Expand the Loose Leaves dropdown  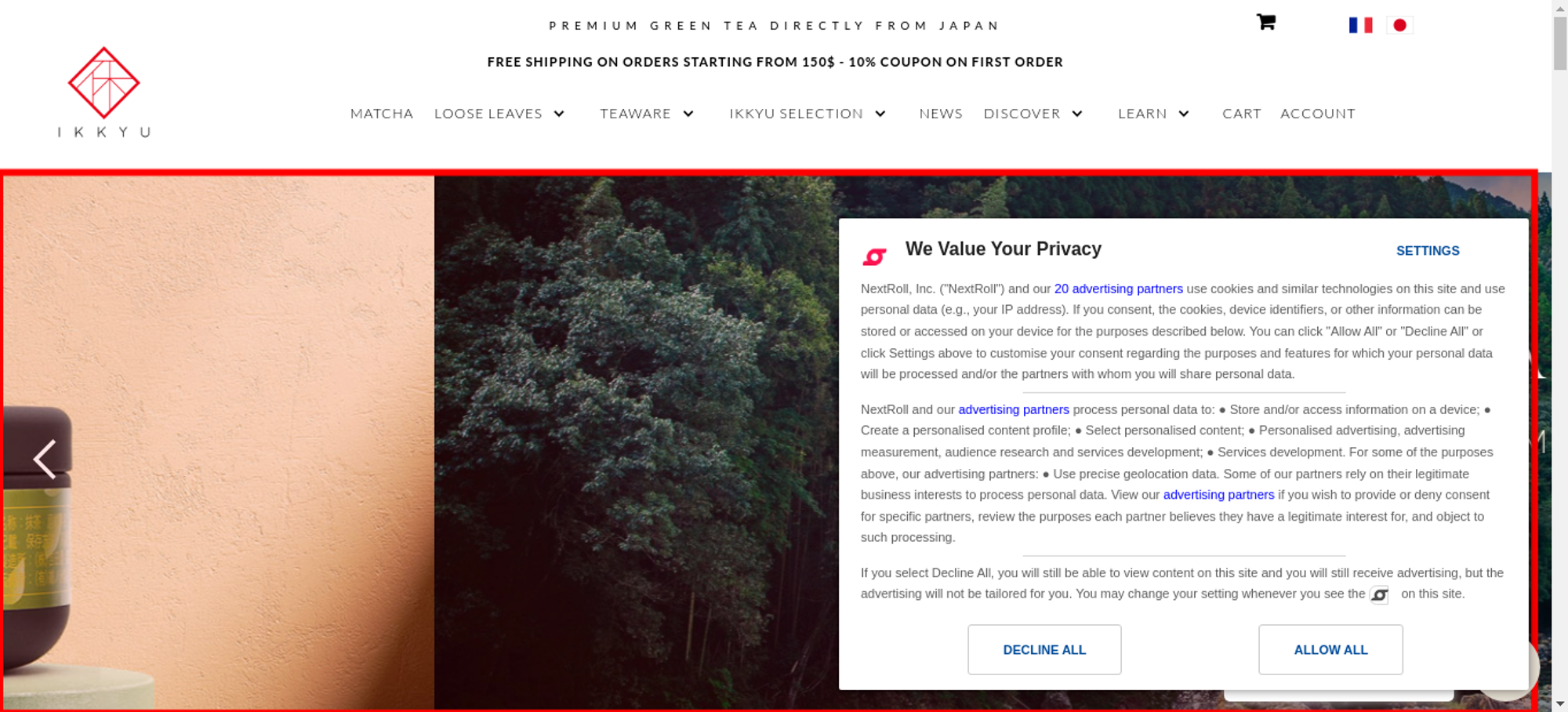pyautogui.click(x=559, y=114)
